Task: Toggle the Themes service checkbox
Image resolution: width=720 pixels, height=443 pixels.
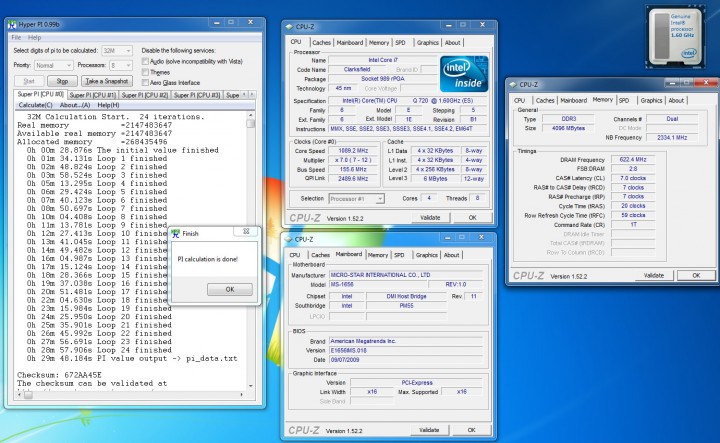Action: coord(145,72)
